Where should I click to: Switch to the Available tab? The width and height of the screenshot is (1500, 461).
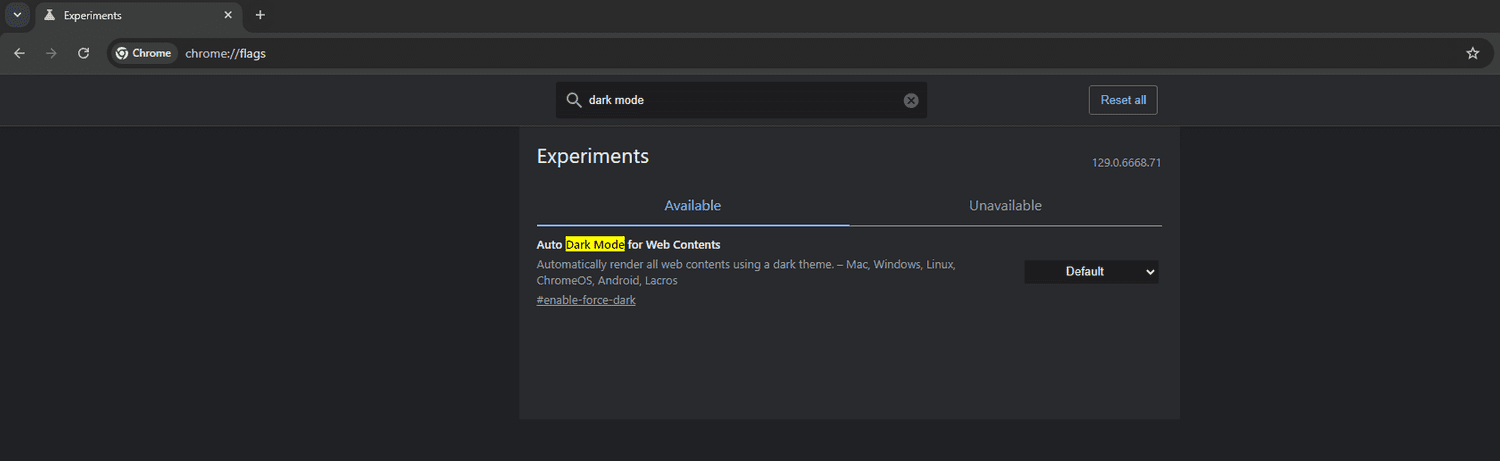pos(692,206)
